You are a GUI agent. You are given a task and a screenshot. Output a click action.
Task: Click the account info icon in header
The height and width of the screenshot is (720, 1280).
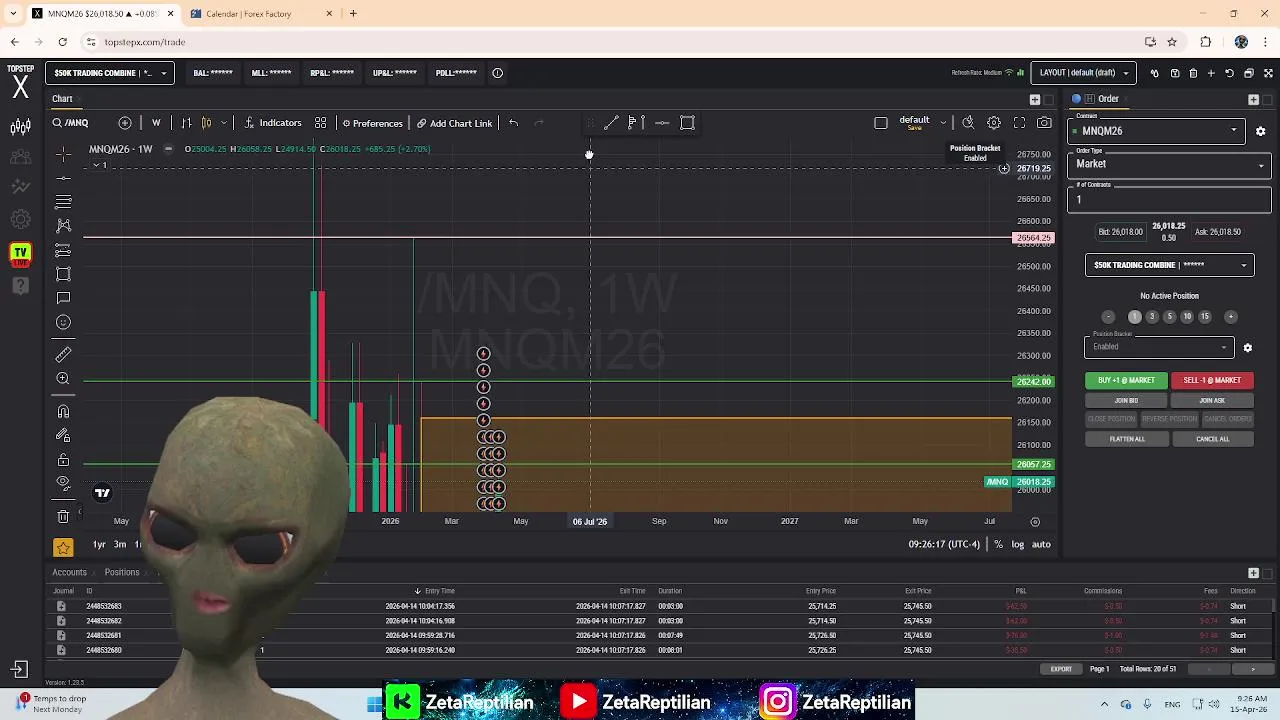click(x=497, y=73)
